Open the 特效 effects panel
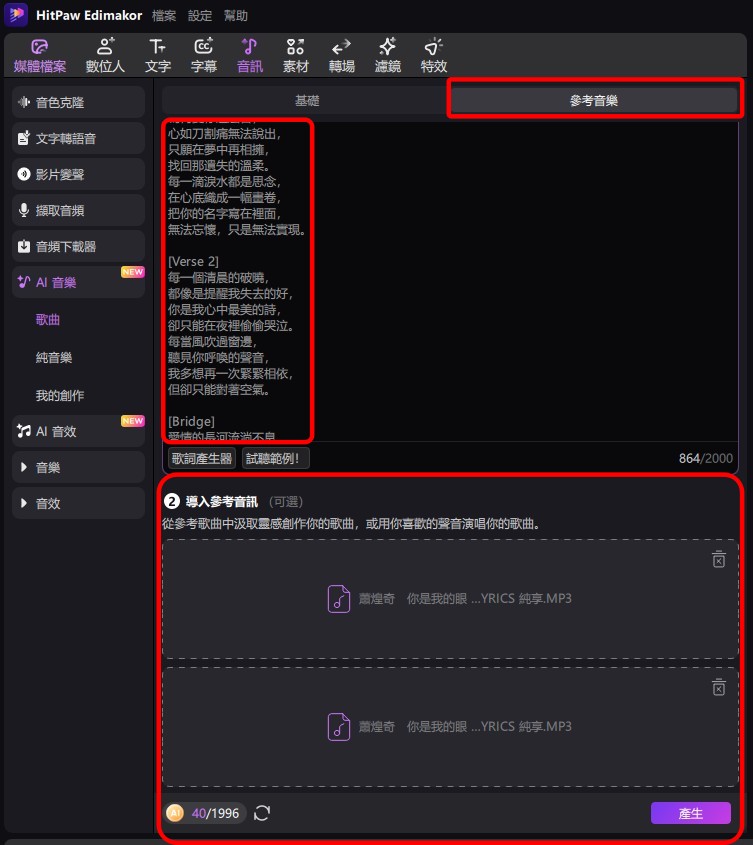The image size is (753, 845). pos(434,56)
